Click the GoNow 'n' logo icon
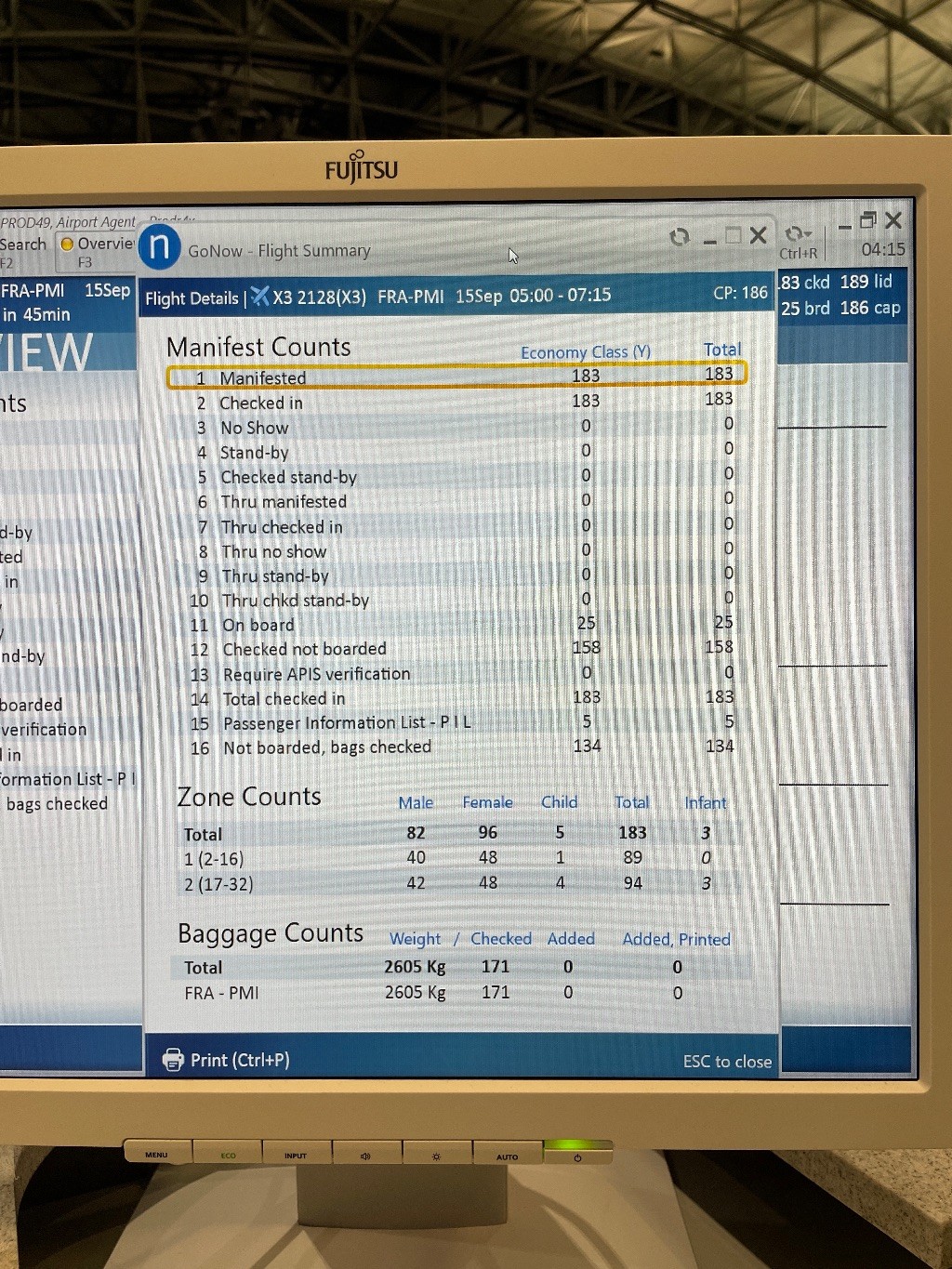The image size is (952, 1269). pos(159,247)
